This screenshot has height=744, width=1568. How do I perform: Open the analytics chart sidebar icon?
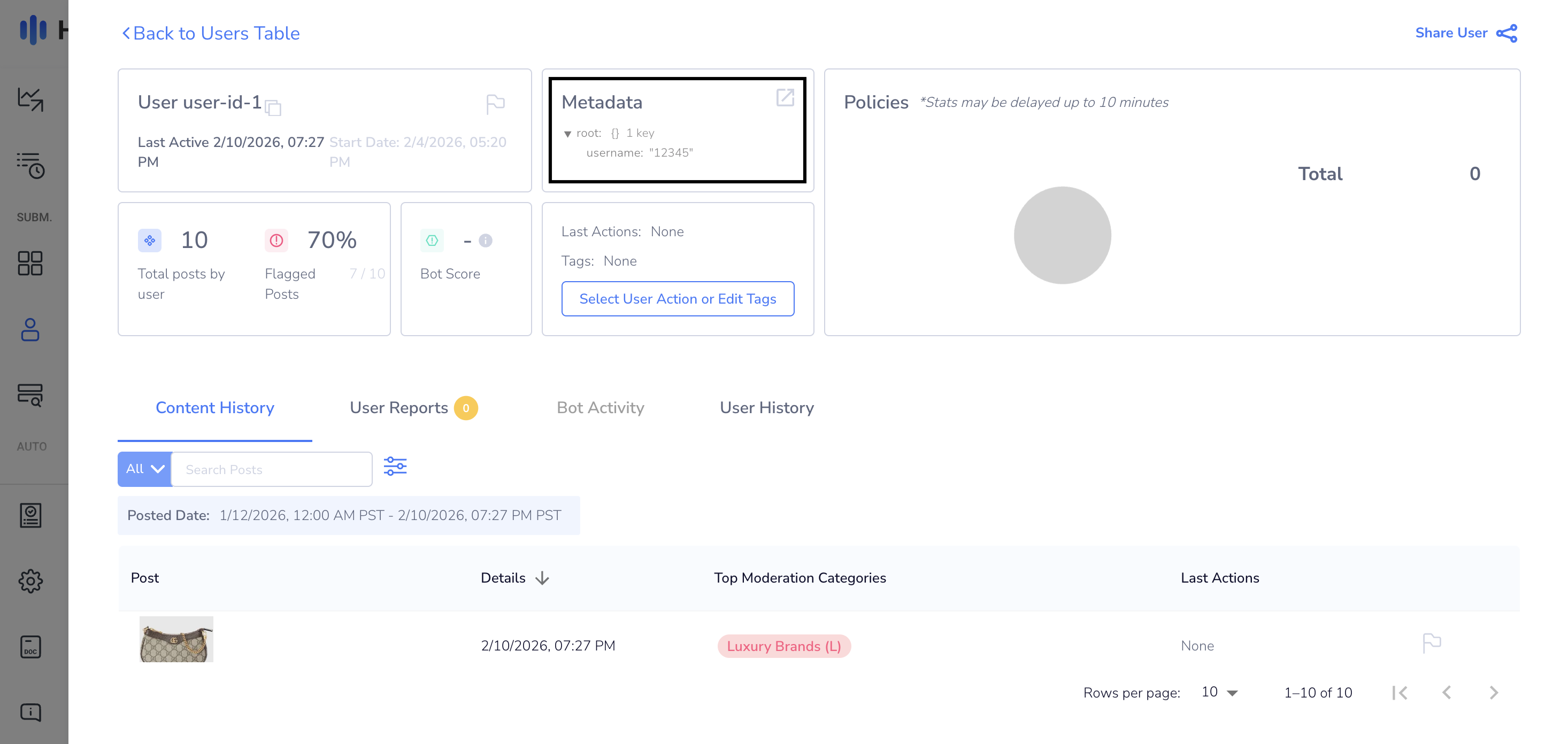tap(30, 100)
